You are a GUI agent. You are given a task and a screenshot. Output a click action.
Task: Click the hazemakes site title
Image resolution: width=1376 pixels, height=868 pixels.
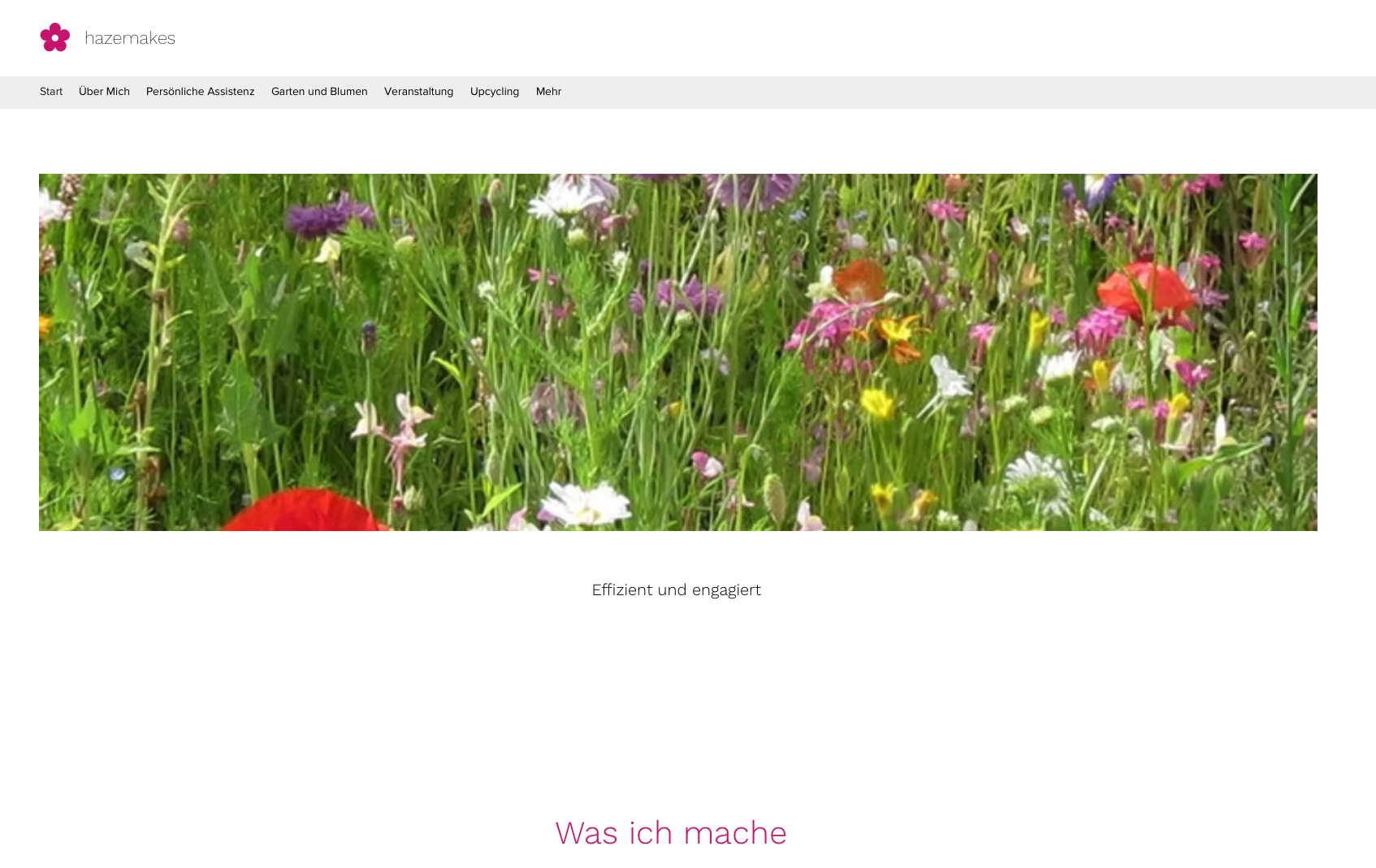[x=130, y=38]
